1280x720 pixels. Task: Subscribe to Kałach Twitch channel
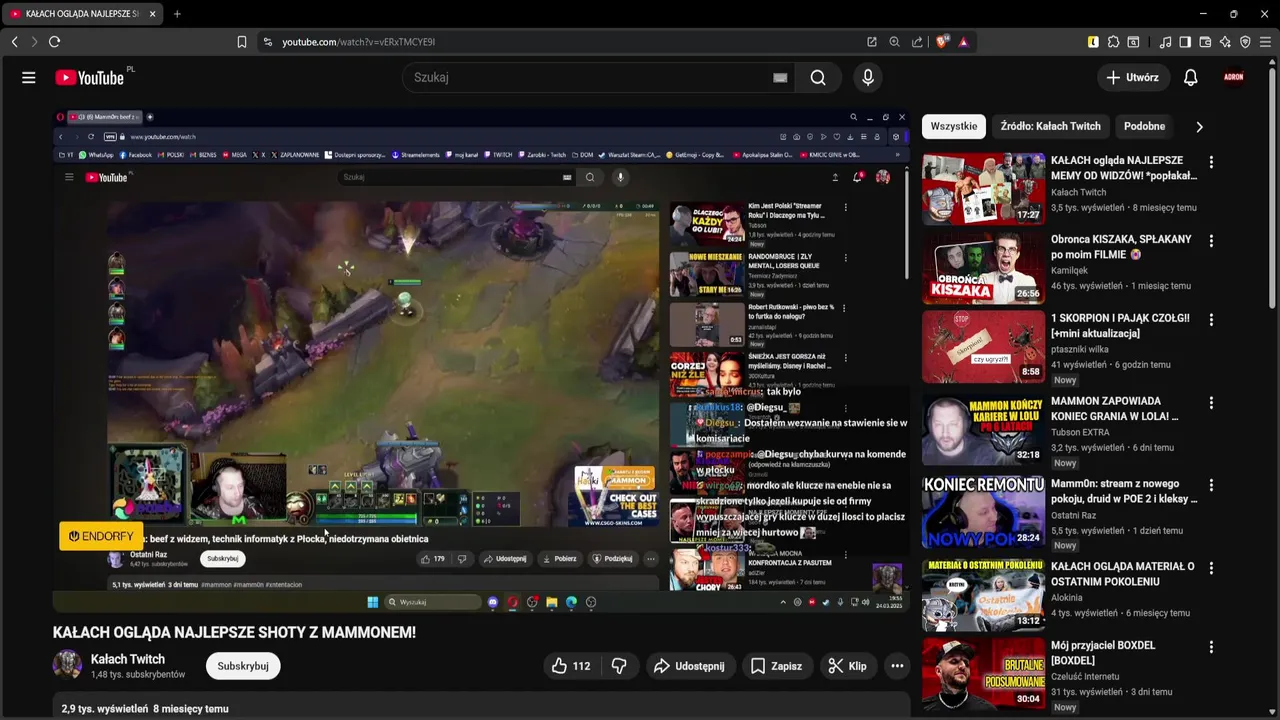coord(243,666)
